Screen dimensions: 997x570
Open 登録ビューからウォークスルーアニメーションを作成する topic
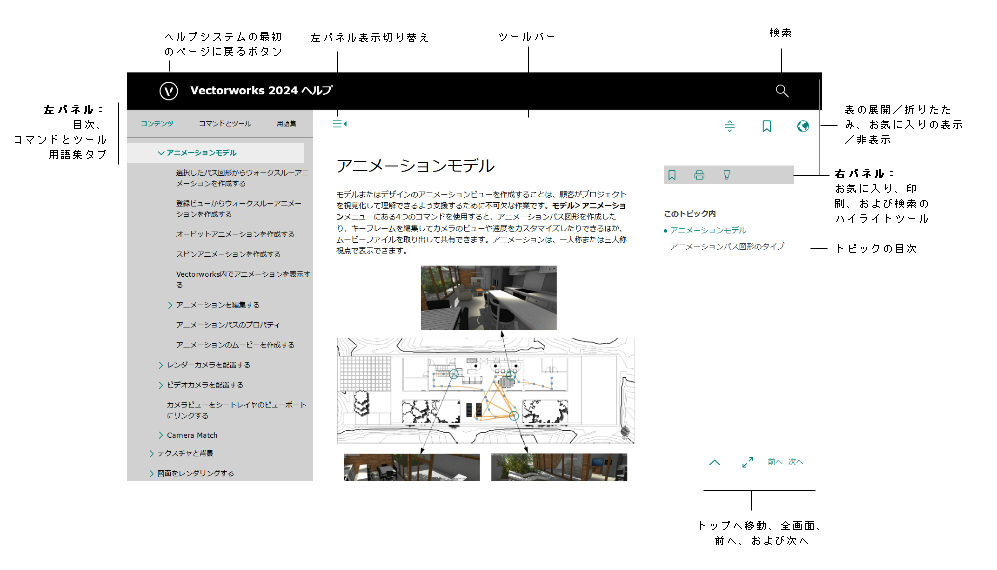pos(239,209)
